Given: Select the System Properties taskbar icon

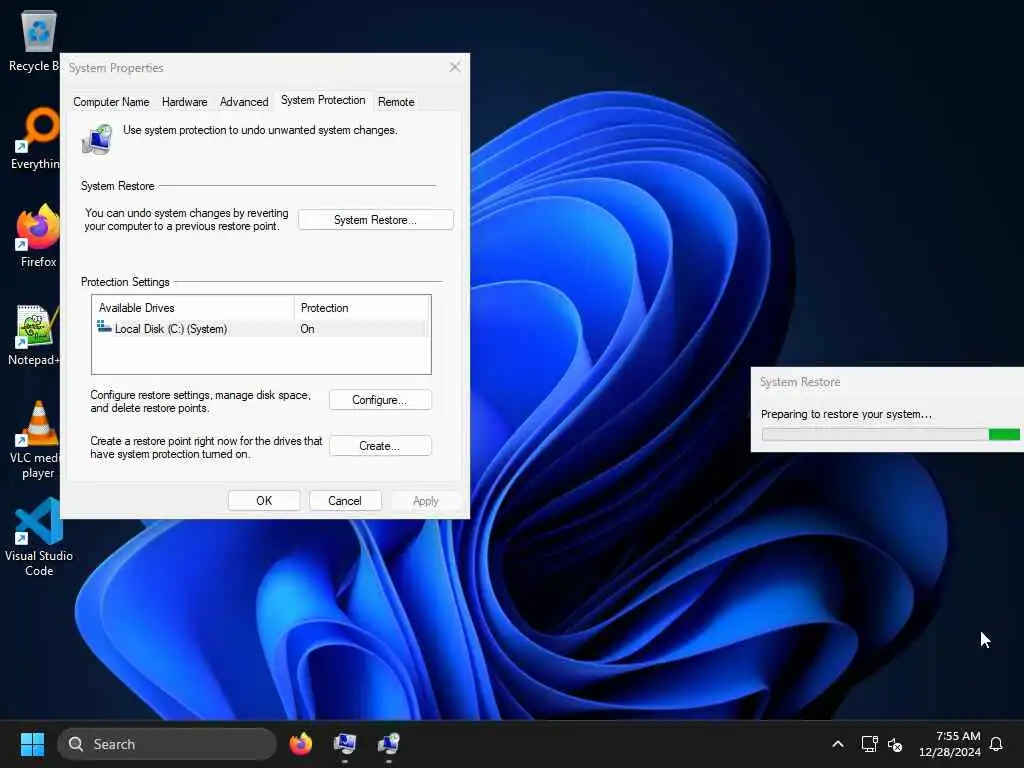Looking at the screenshot, I should click(345, 744).
